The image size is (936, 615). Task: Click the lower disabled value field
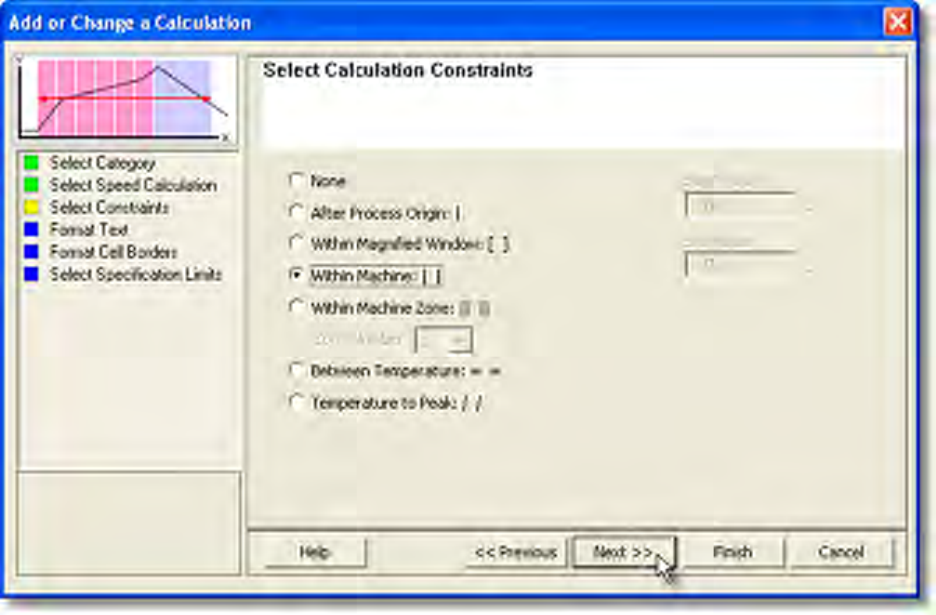741,263
